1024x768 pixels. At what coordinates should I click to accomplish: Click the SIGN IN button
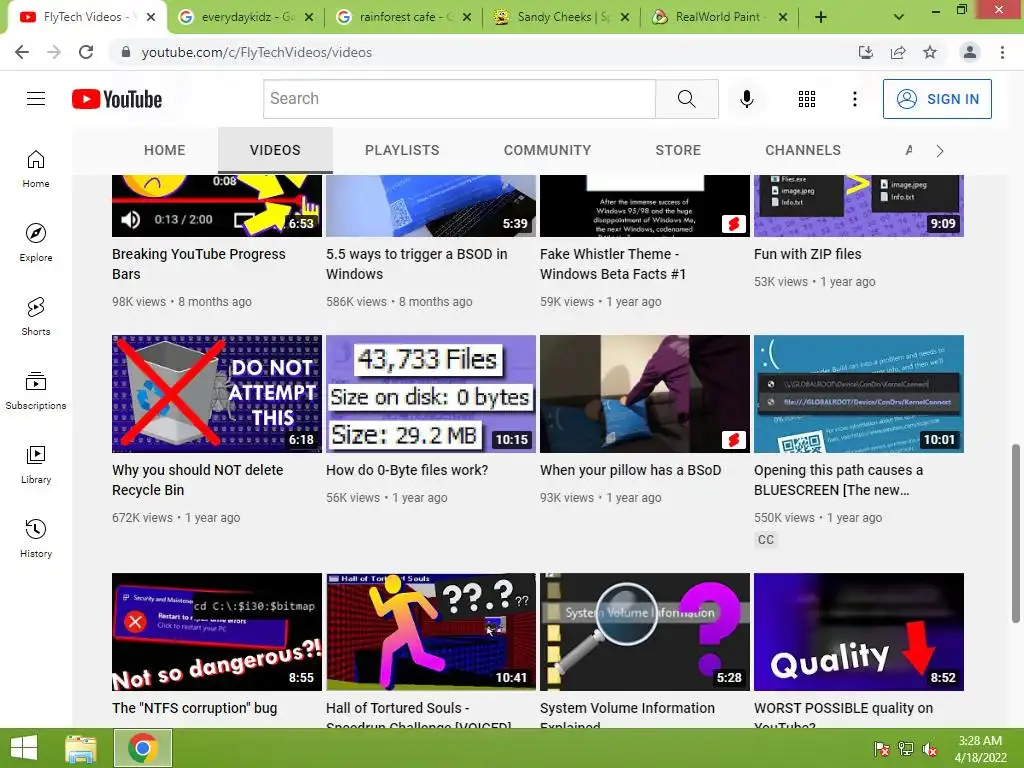point(936,99)
